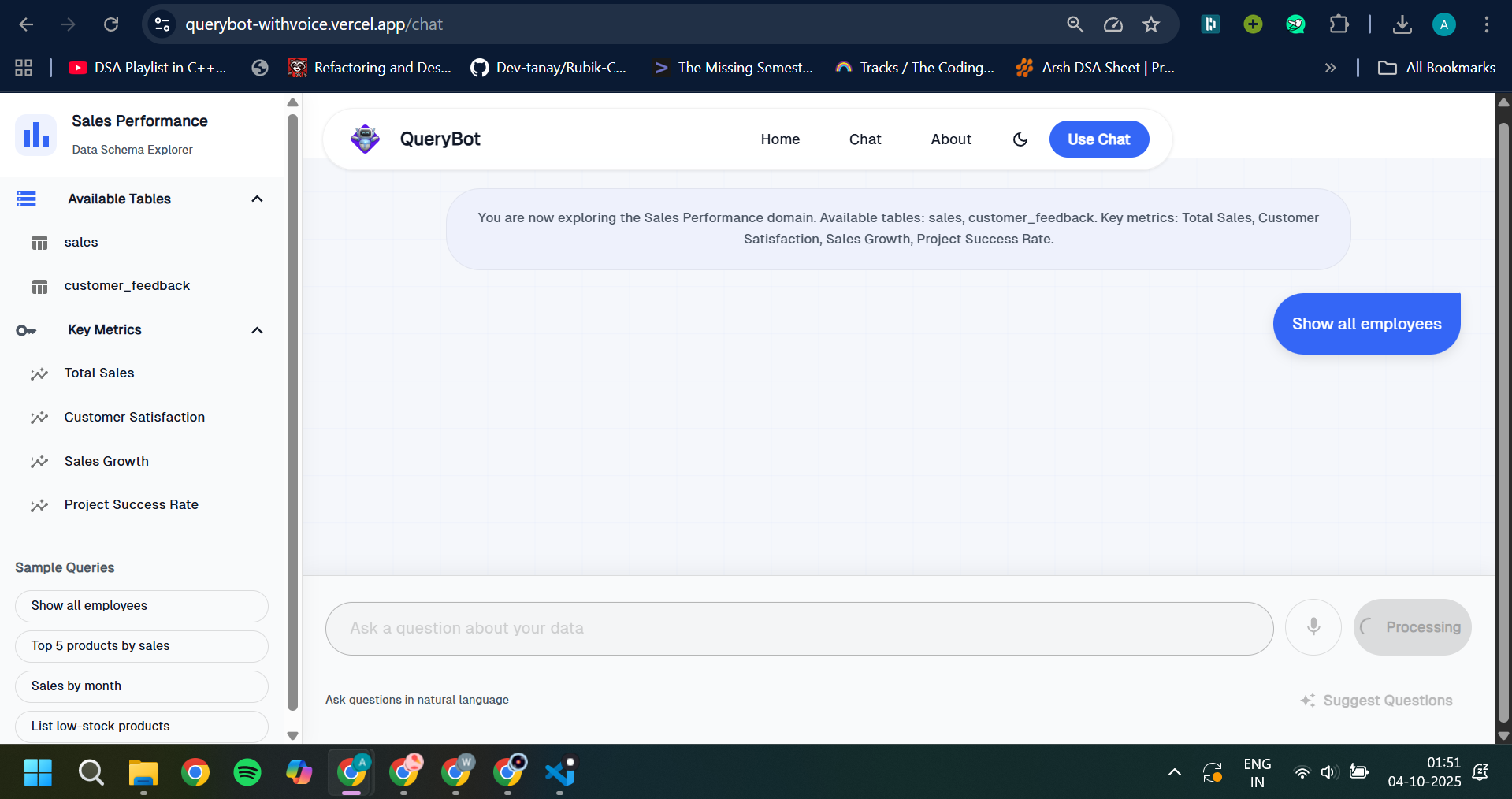Screen dimensions: 1512x799
Task: Open The Missing Semester bookmark
Action: click(734, 68)
